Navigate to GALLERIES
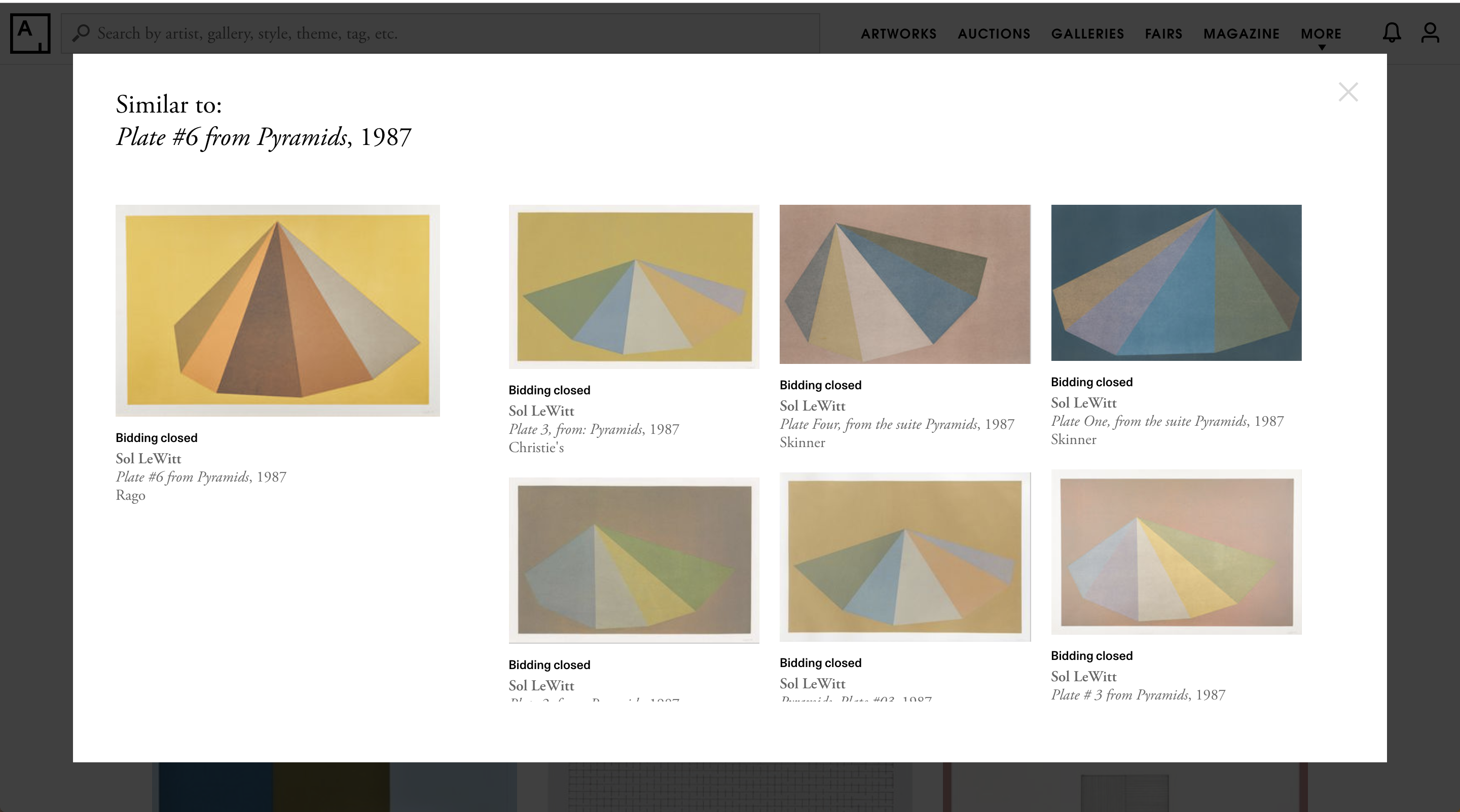Viewport: 1460px width, 812px height. (1087, 34)
